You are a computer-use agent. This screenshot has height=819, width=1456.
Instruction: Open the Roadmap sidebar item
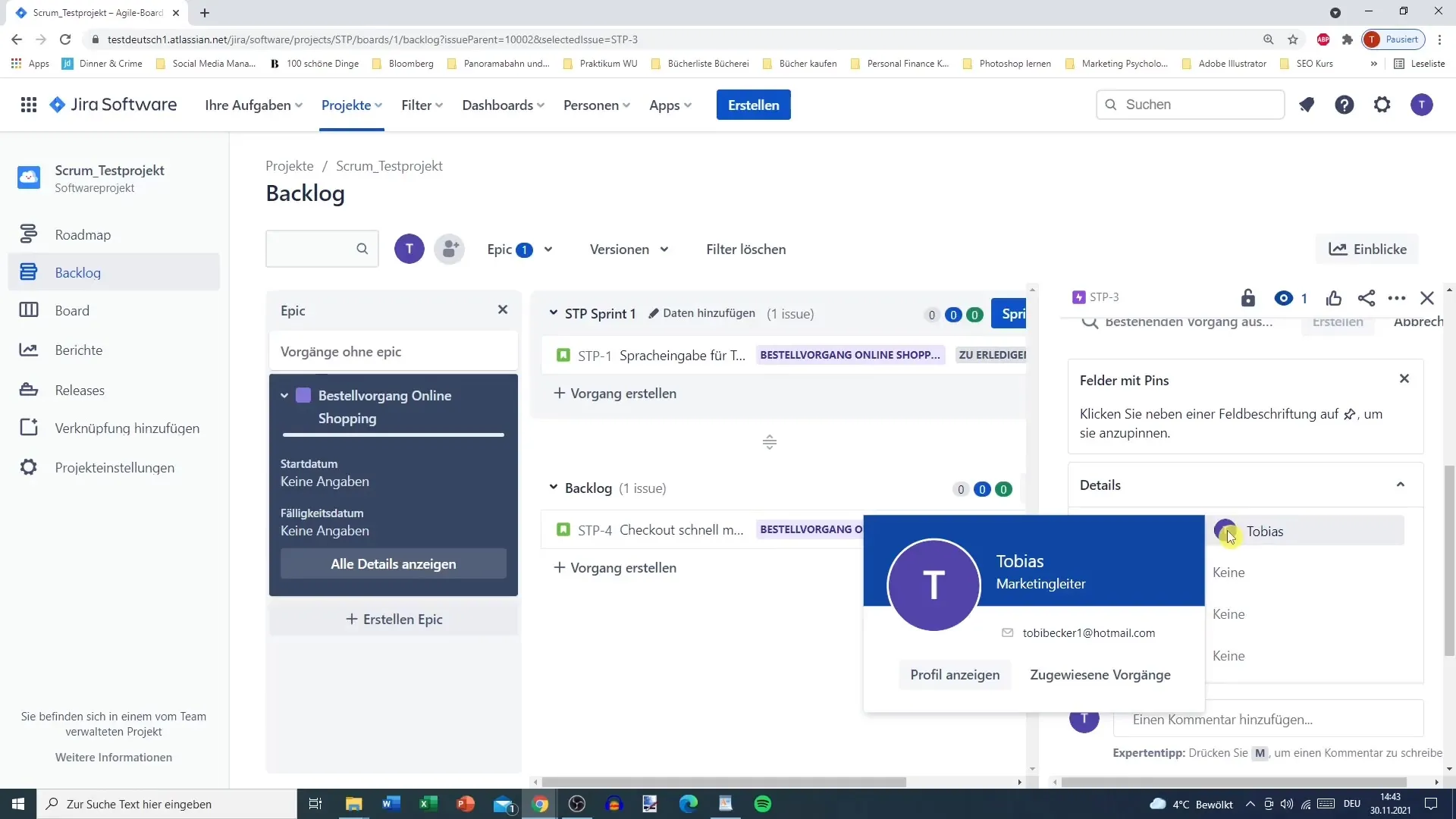114,234
